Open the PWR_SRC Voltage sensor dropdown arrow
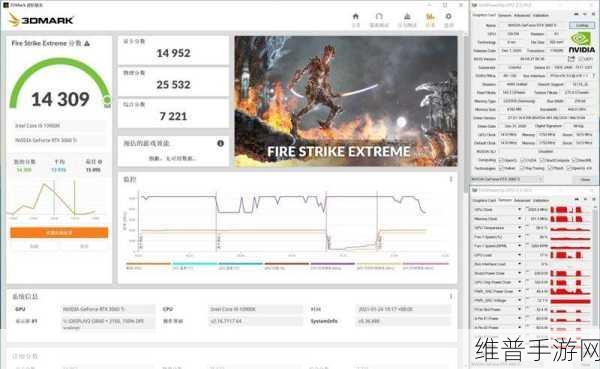This screenshot has width=600, height=369. click(520, 300)
